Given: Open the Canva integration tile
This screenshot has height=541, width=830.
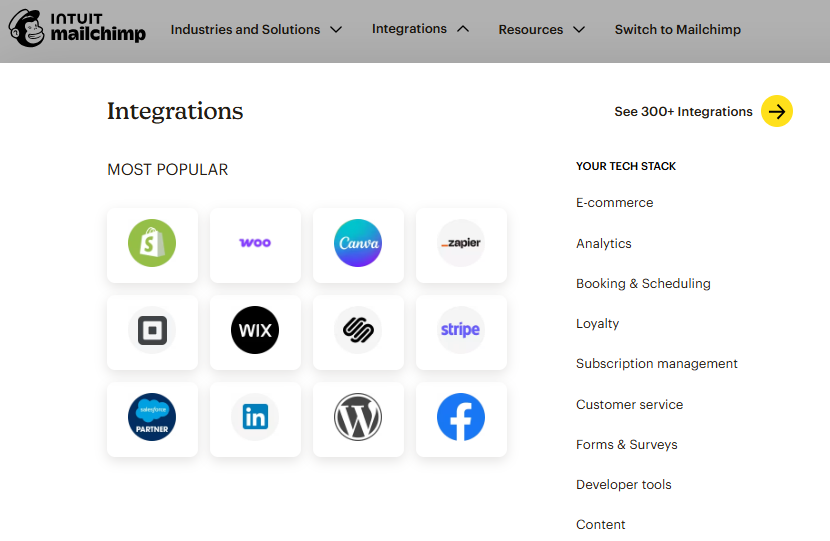Looking at the screenshot, I should tap(358, 245).
